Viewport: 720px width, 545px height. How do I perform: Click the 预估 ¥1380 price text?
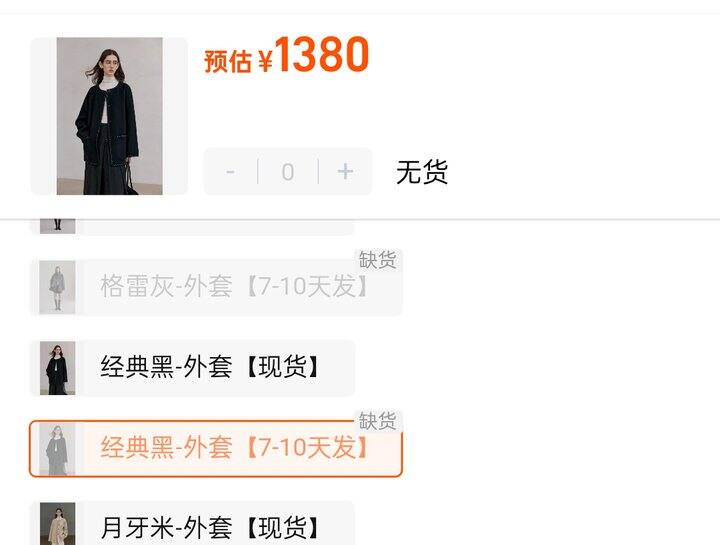287,55
